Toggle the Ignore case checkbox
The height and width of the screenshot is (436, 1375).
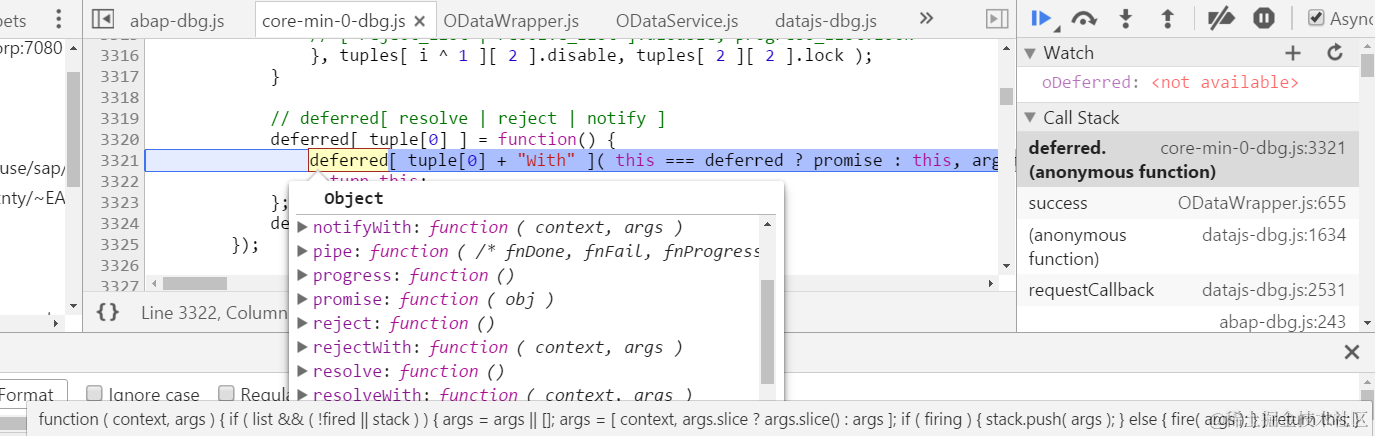(94, 394)
